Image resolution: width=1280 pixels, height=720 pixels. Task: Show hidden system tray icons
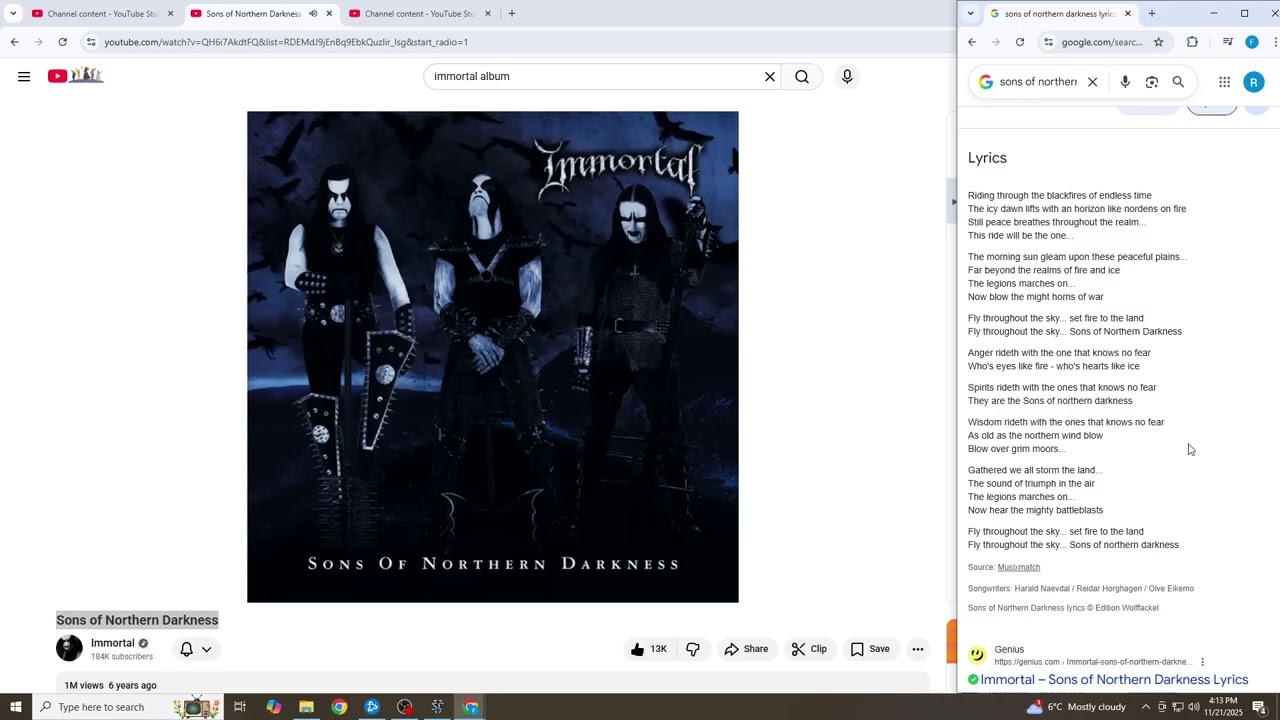1146,707
